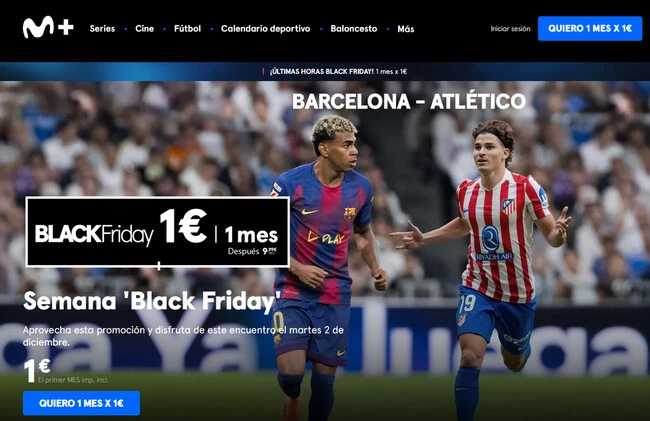Open Calendario deportivo page
This screenshot has width=650, height=421.
click(265, 29)
